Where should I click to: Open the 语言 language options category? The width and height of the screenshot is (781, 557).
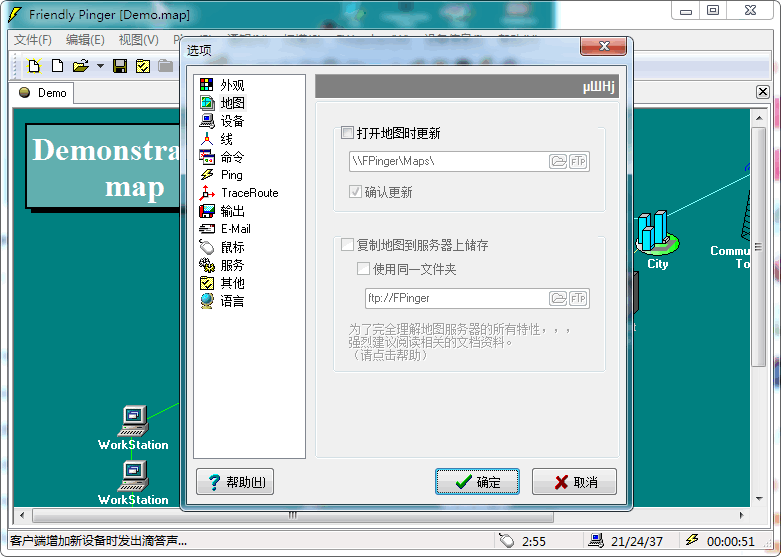click(x=222, y=300)
